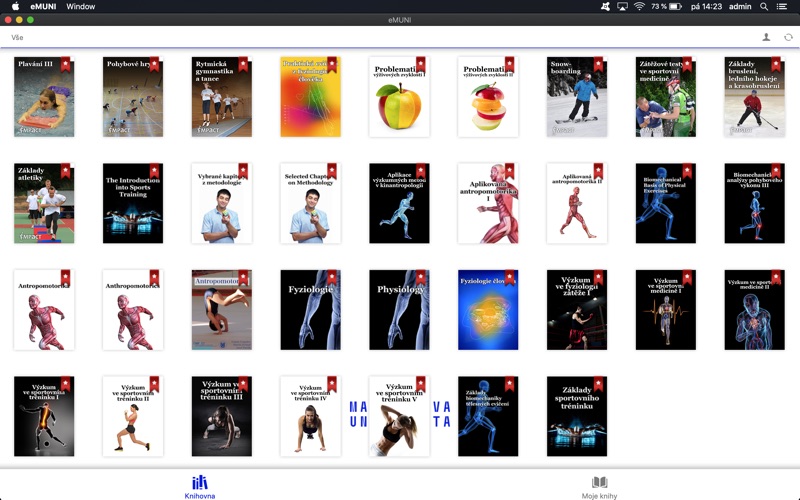800x500 pixels.
Task: Click star bookmark on Physiology cover
Action: (x=420, y=278)
